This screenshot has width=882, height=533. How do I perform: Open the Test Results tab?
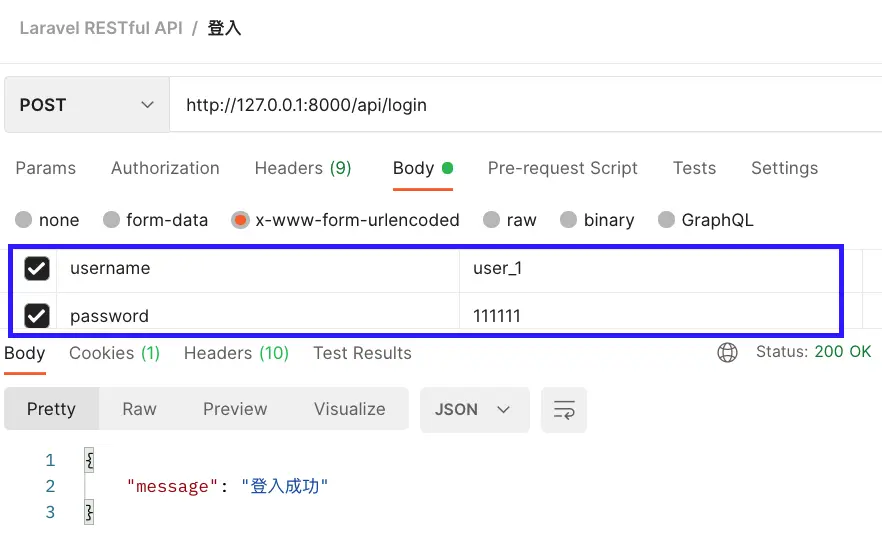pos(362,353)
